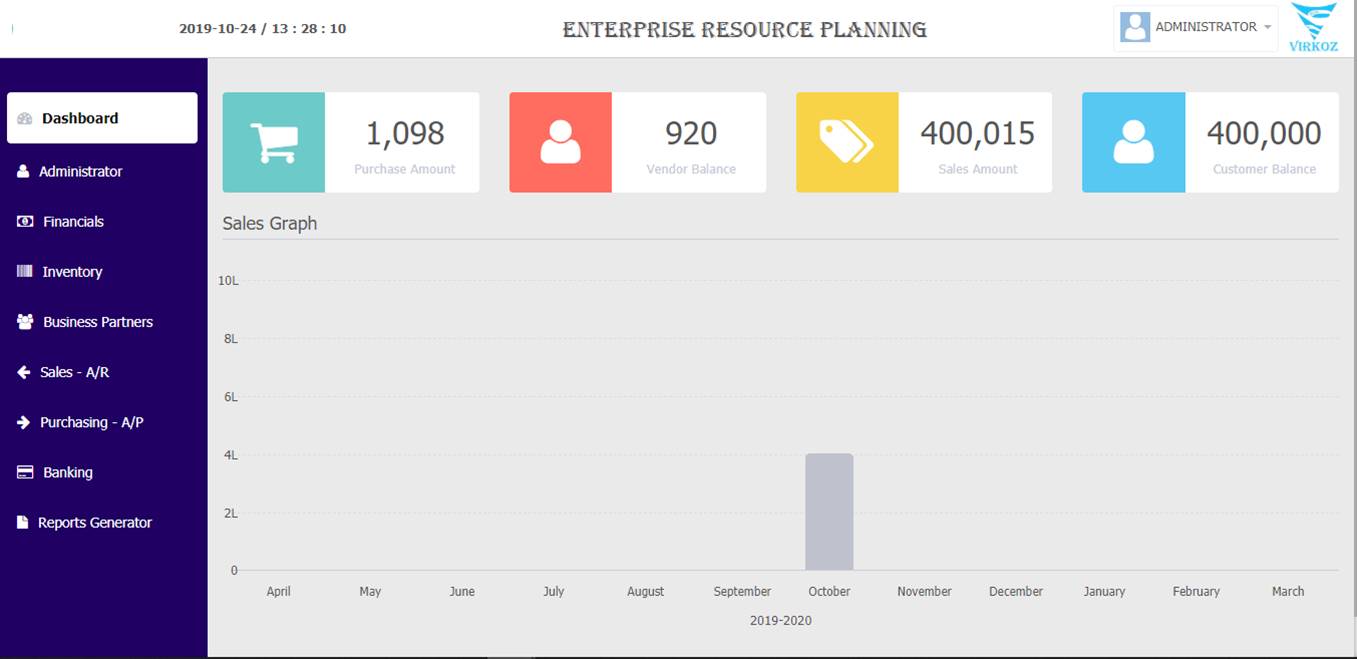Image resolution: width=1357 pixels, height=659 pixels.
Task: Click the Enterprise Resource Planning title
Action: pyautogui.click(x=744, y=30)
